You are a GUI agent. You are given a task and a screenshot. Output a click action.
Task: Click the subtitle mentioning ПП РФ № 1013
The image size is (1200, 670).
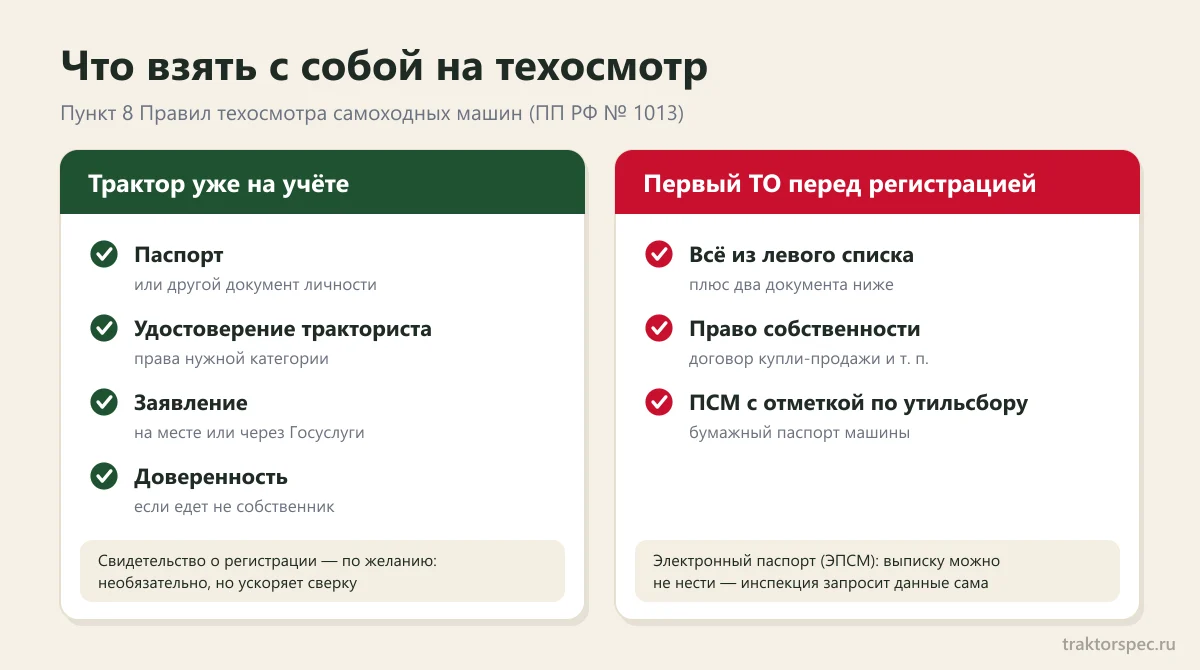(x=372, y=113)
